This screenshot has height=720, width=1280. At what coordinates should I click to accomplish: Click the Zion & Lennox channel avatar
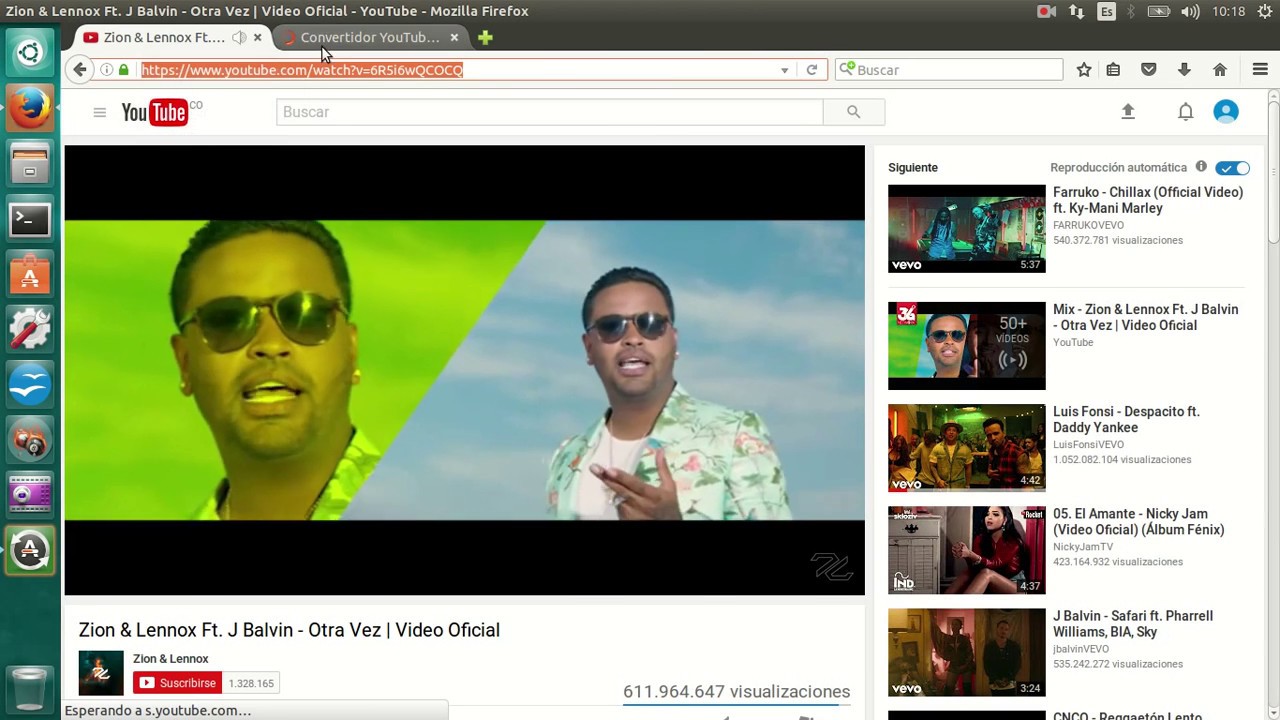point(101,673)
